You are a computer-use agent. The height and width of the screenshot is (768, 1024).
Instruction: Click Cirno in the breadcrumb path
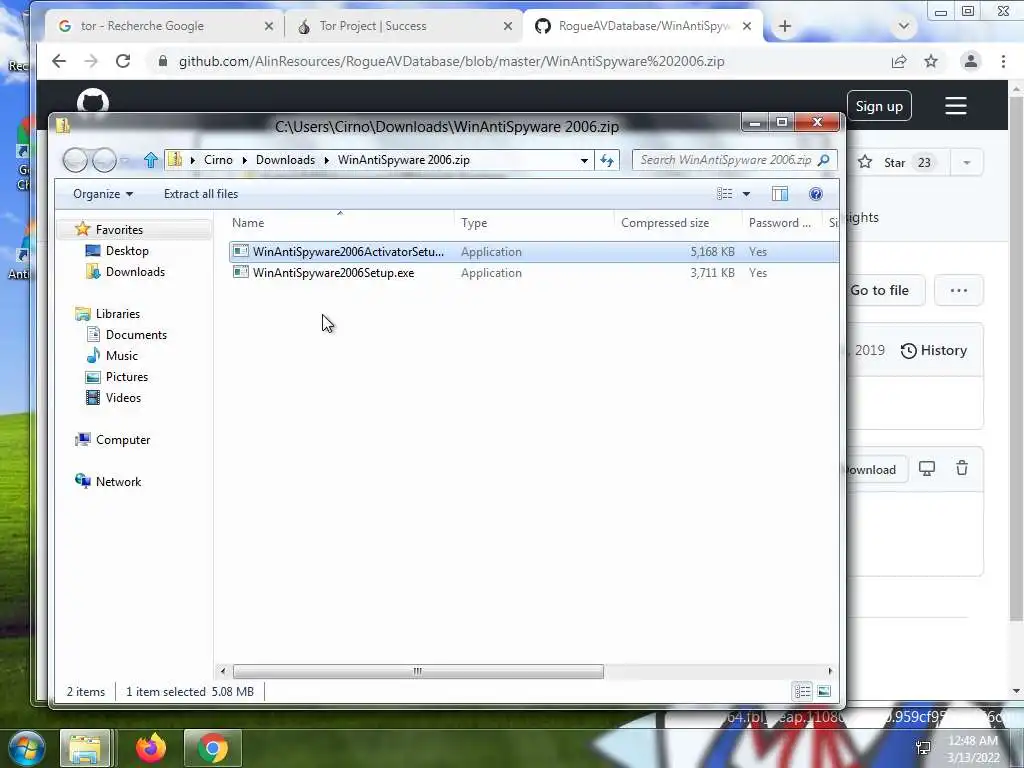pyautogui.click(x=218, y=160)
